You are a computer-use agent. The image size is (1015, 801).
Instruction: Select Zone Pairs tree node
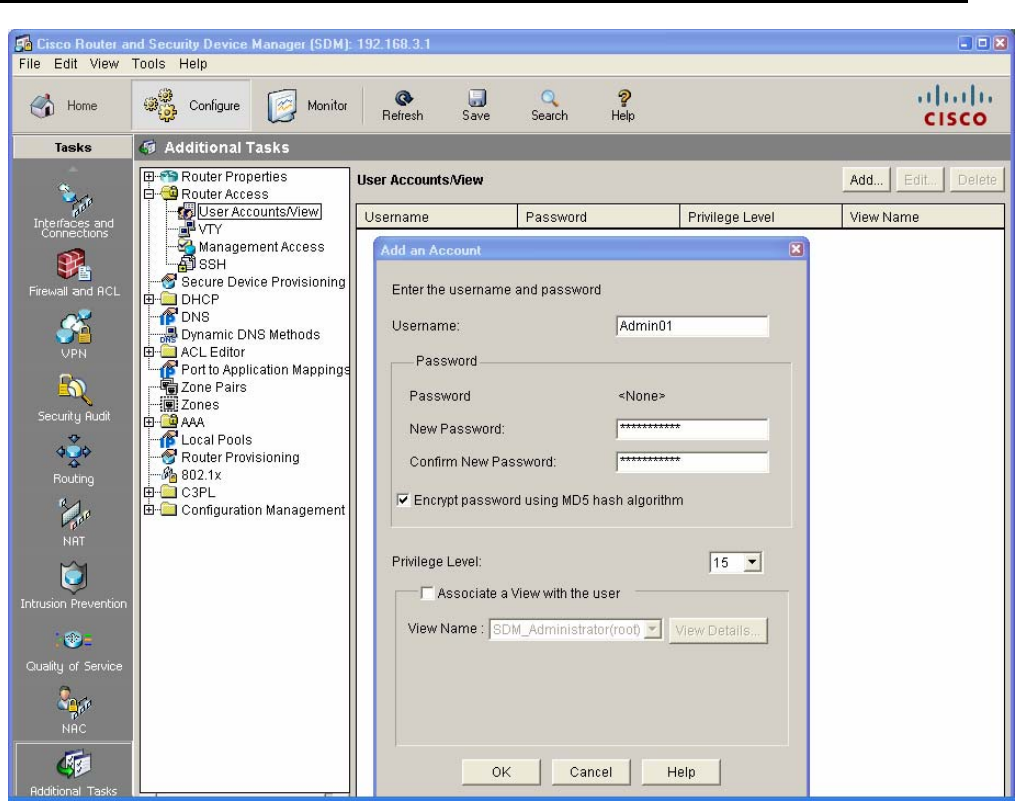click(x=213, y=387)
